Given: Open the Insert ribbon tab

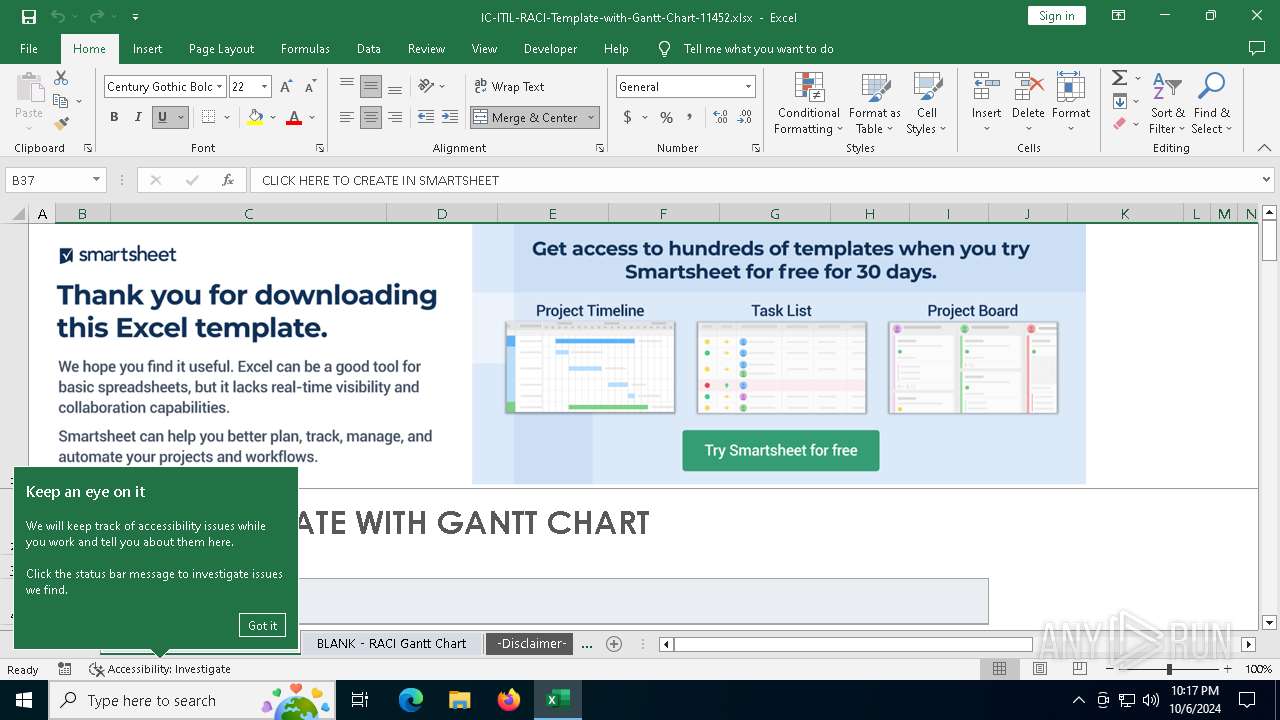Looking at the screenshot, I should pos(147,48).
